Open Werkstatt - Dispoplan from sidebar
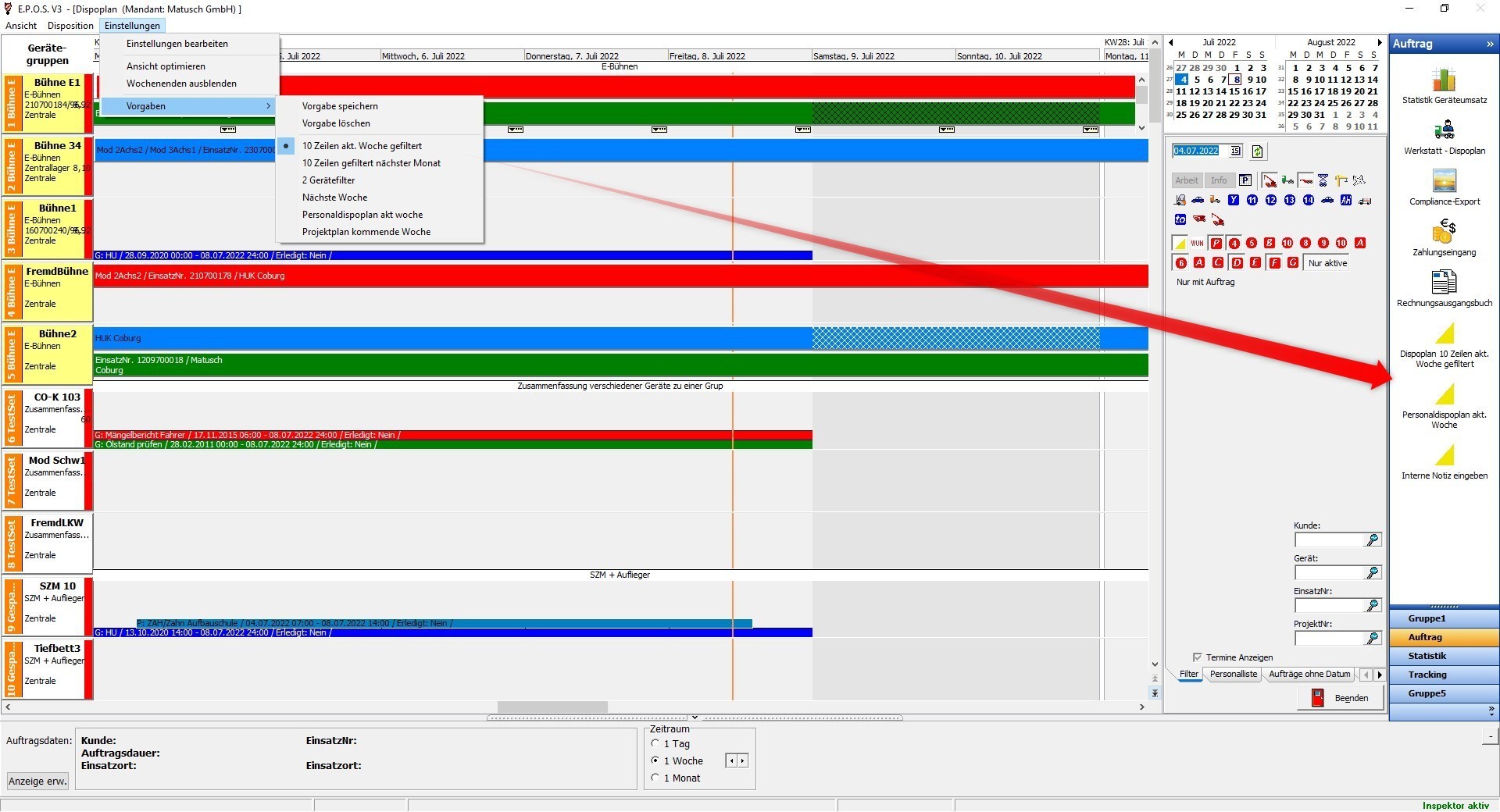This screenshot has width=1500, height=812. click(x=1444, y=130)
